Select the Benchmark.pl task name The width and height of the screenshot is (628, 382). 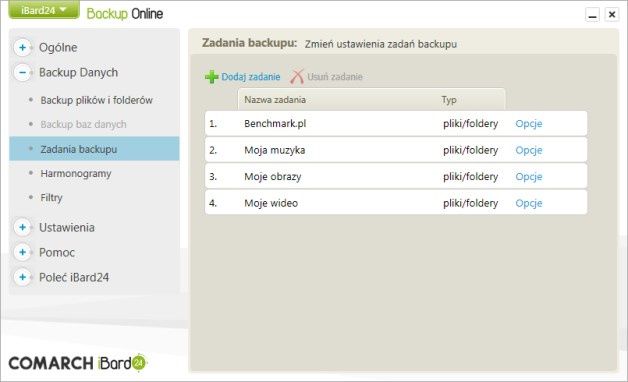pyautogui.click(x=275, y=124)
